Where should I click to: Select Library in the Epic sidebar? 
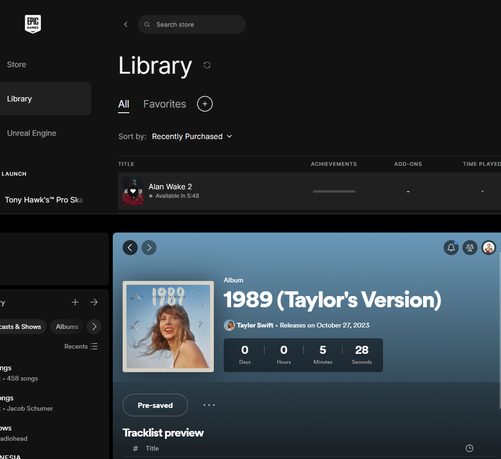(x=45, y=99)
